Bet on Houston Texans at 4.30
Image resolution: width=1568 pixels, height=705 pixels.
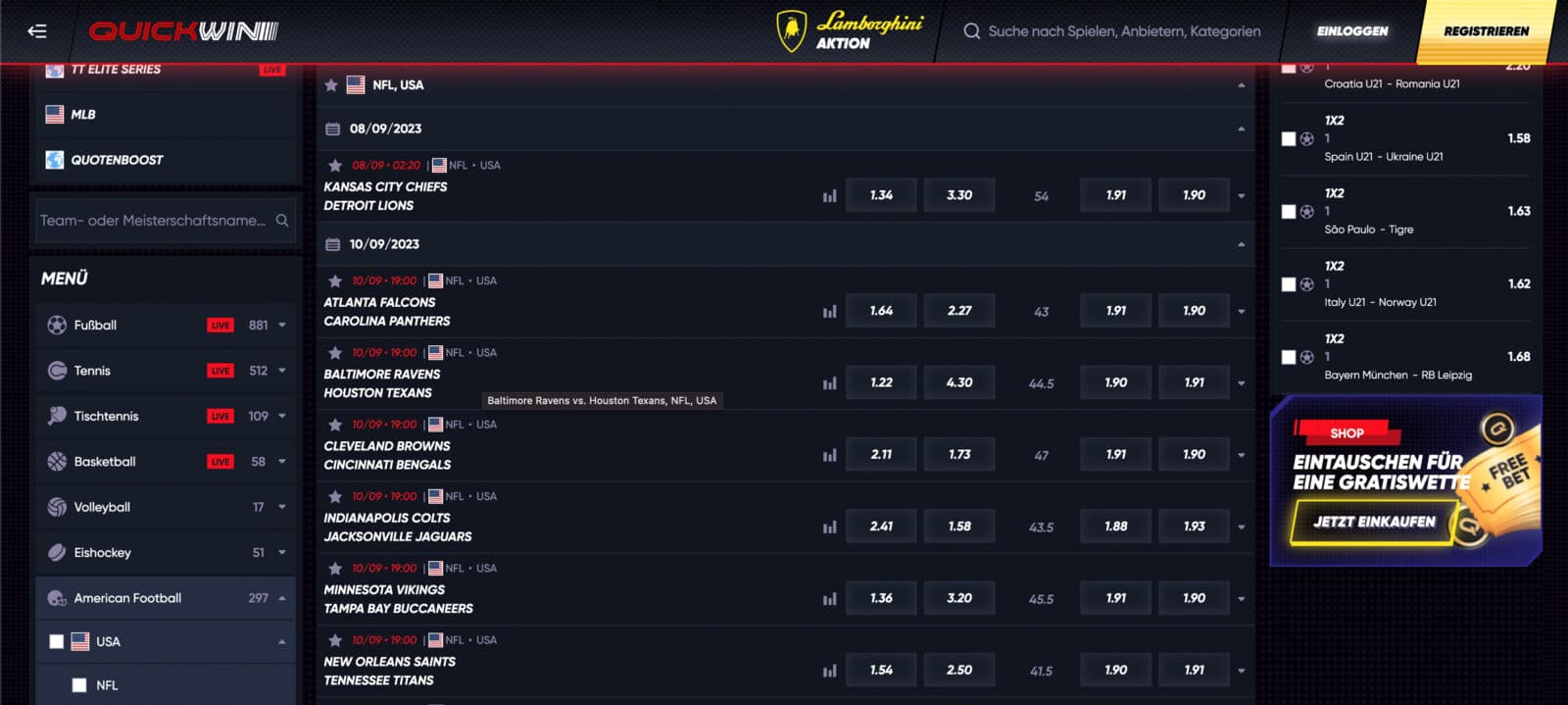pyautogui.click(x=959, y=382)
